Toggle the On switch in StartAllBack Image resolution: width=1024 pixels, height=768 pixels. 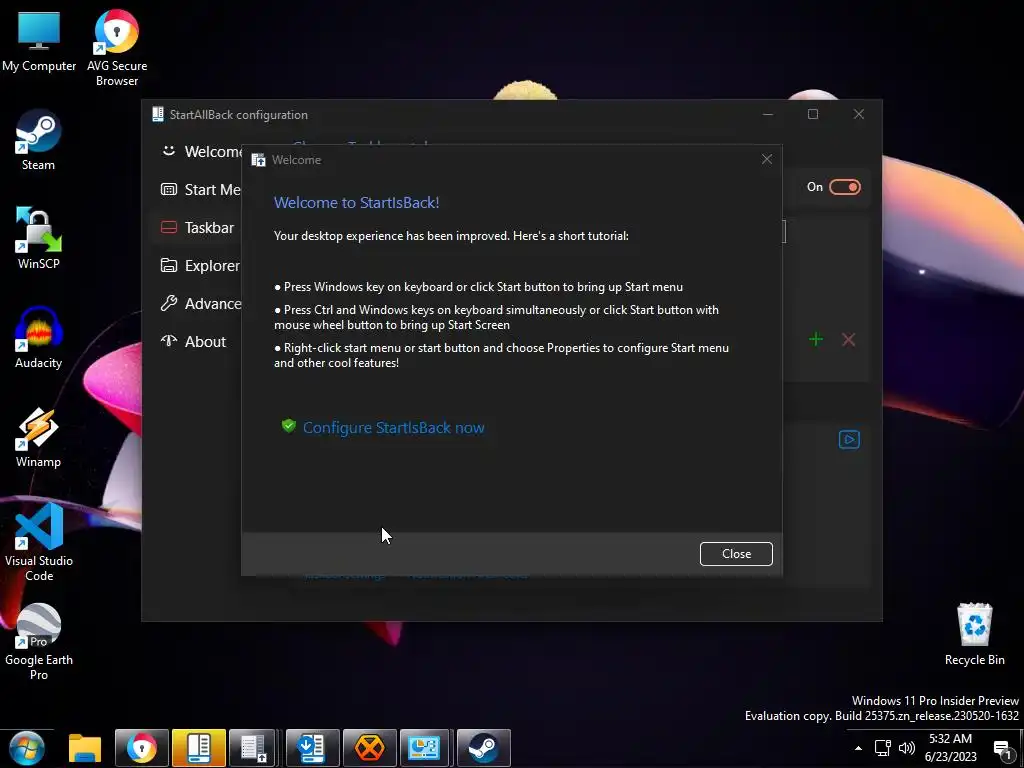tap(844, 187)
